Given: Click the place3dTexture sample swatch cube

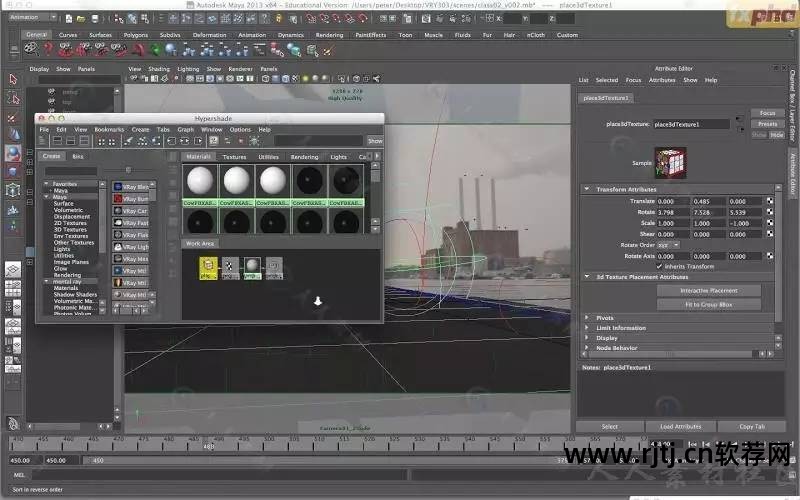Looking at the screenshot, I should (x=670, y=163).
